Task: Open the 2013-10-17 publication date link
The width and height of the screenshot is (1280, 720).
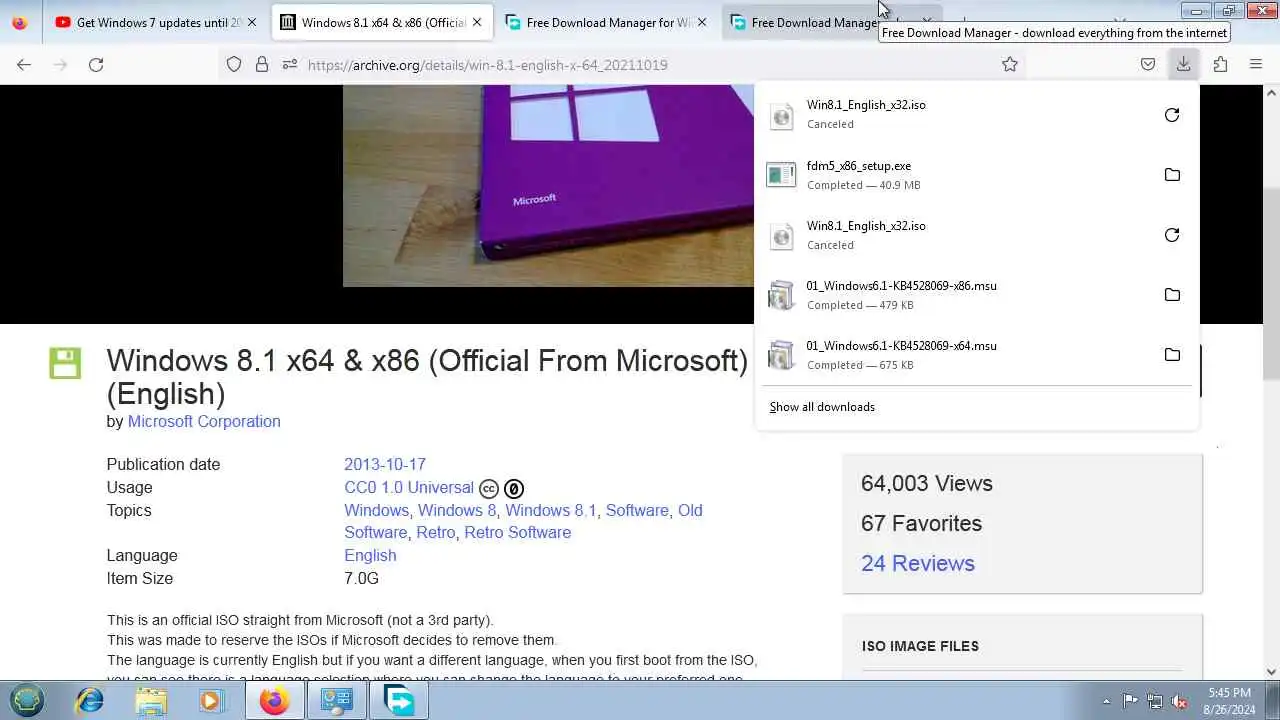Action: click(x=385, y=464)
